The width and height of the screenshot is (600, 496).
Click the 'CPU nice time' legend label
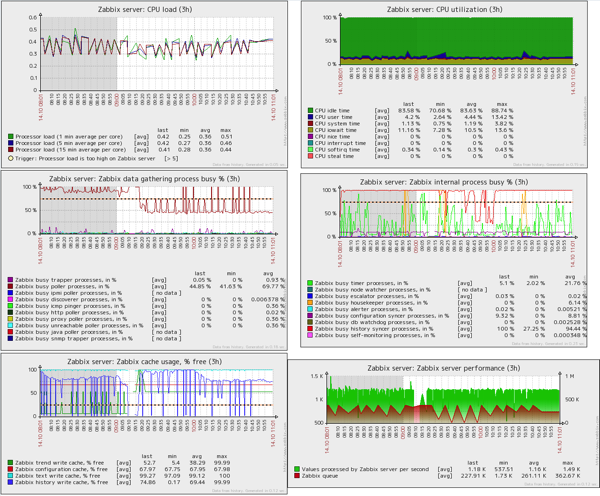(x=332, y=137)
